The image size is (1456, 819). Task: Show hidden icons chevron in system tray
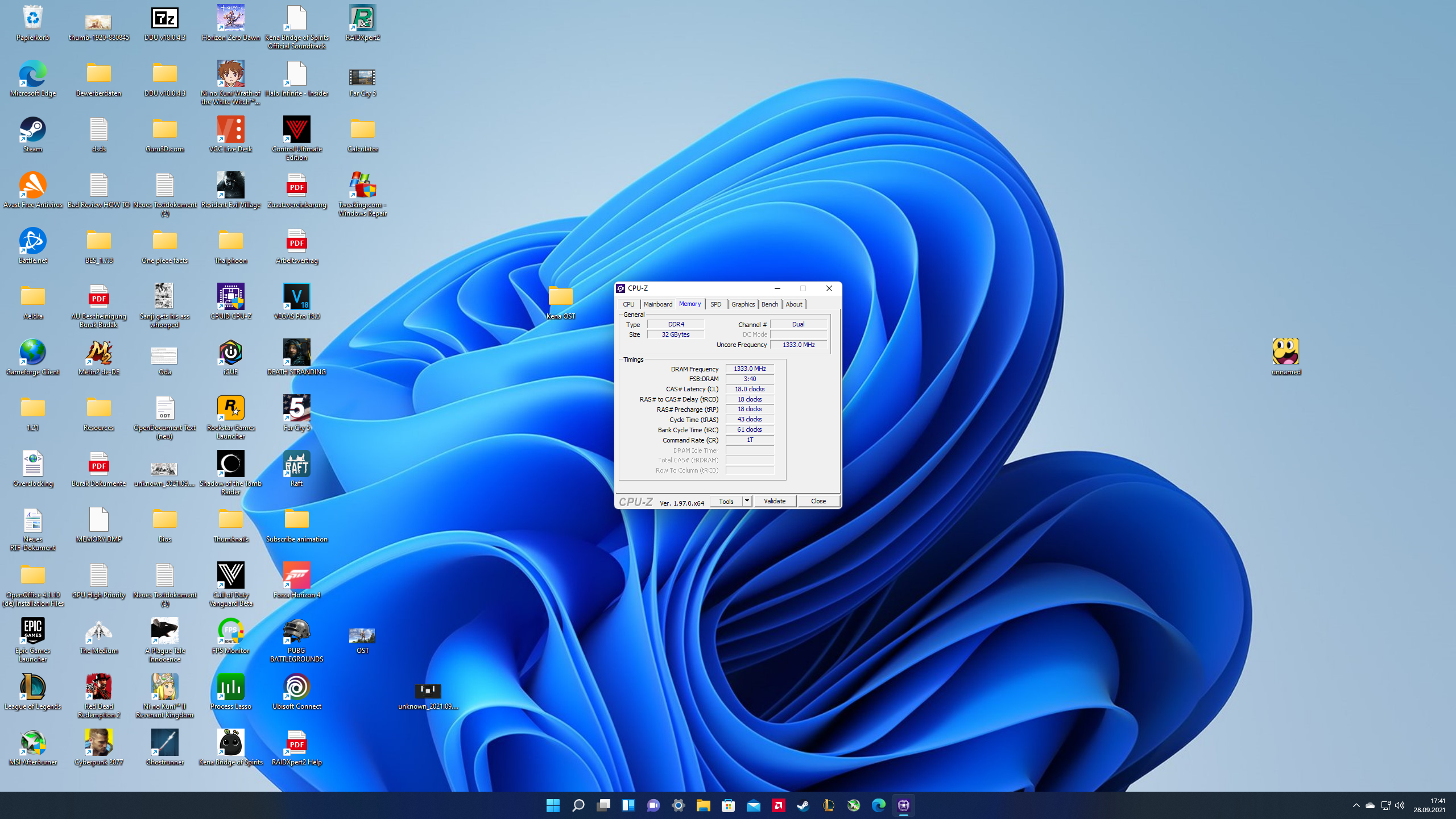point(1356,805)
